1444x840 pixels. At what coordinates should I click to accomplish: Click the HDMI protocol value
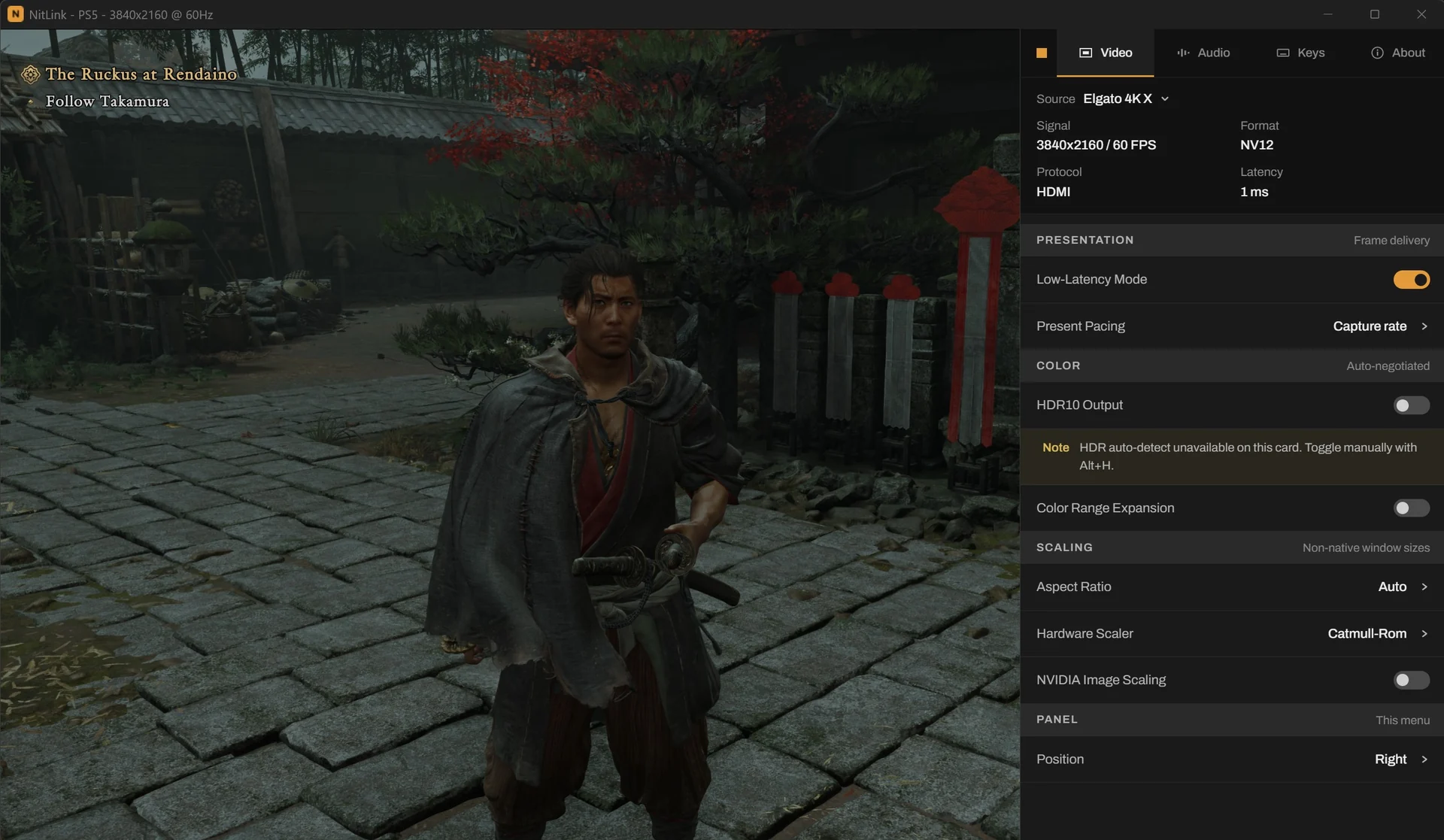1053,192
